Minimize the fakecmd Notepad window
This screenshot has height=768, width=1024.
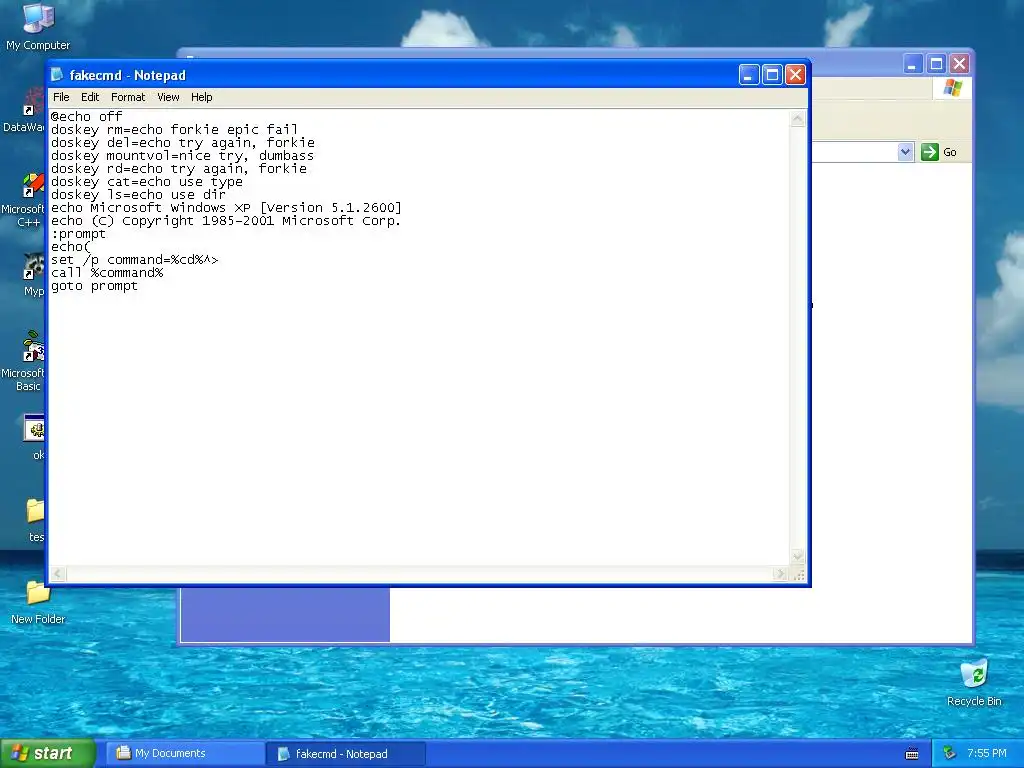coord(748,75)
